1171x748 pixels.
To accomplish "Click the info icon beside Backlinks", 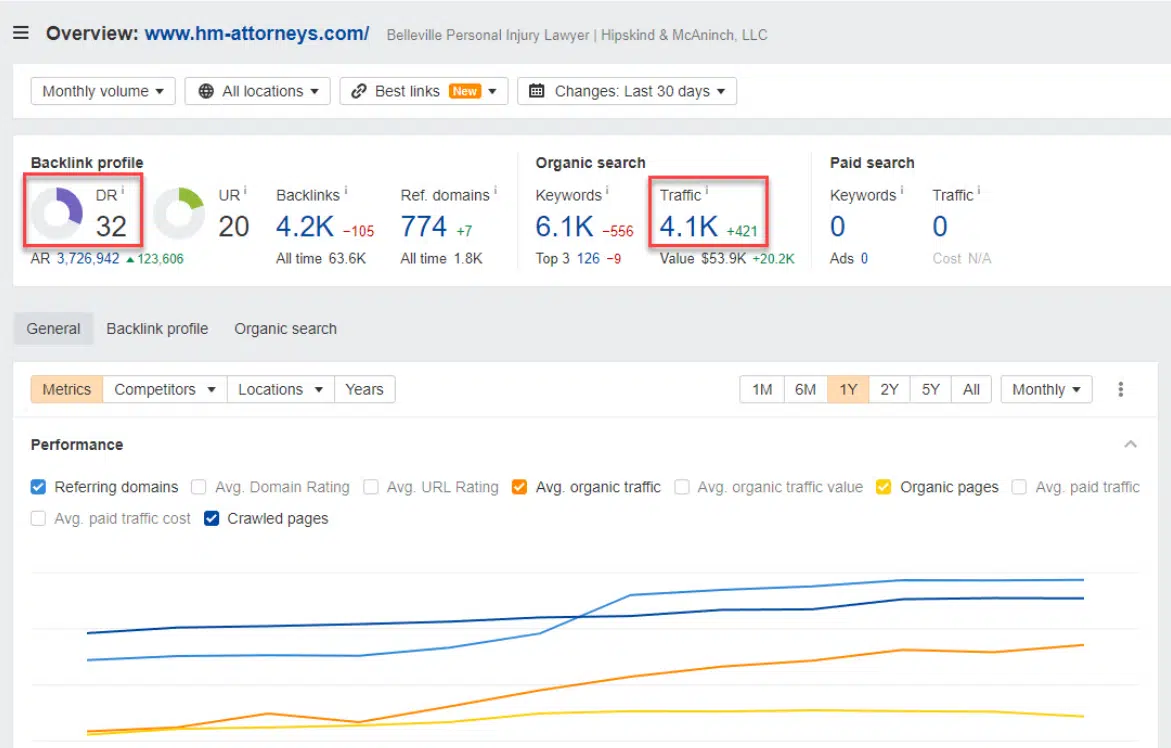I will click(346, 192).
